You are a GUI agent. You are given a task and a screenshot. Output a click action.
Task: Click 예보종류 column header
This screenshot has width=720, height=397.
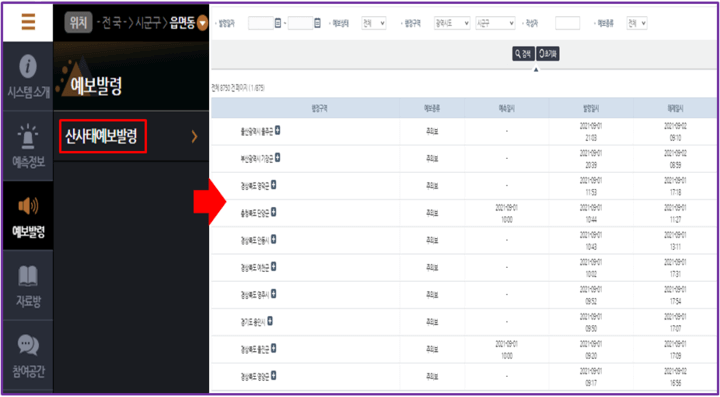coord(432,108)
